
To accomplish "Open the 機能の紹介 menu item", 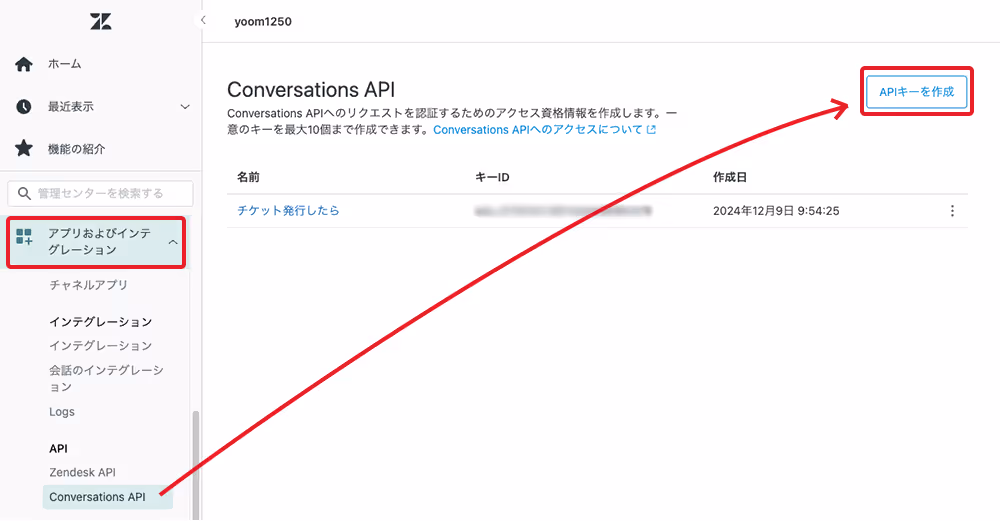I will pos(77,149).
